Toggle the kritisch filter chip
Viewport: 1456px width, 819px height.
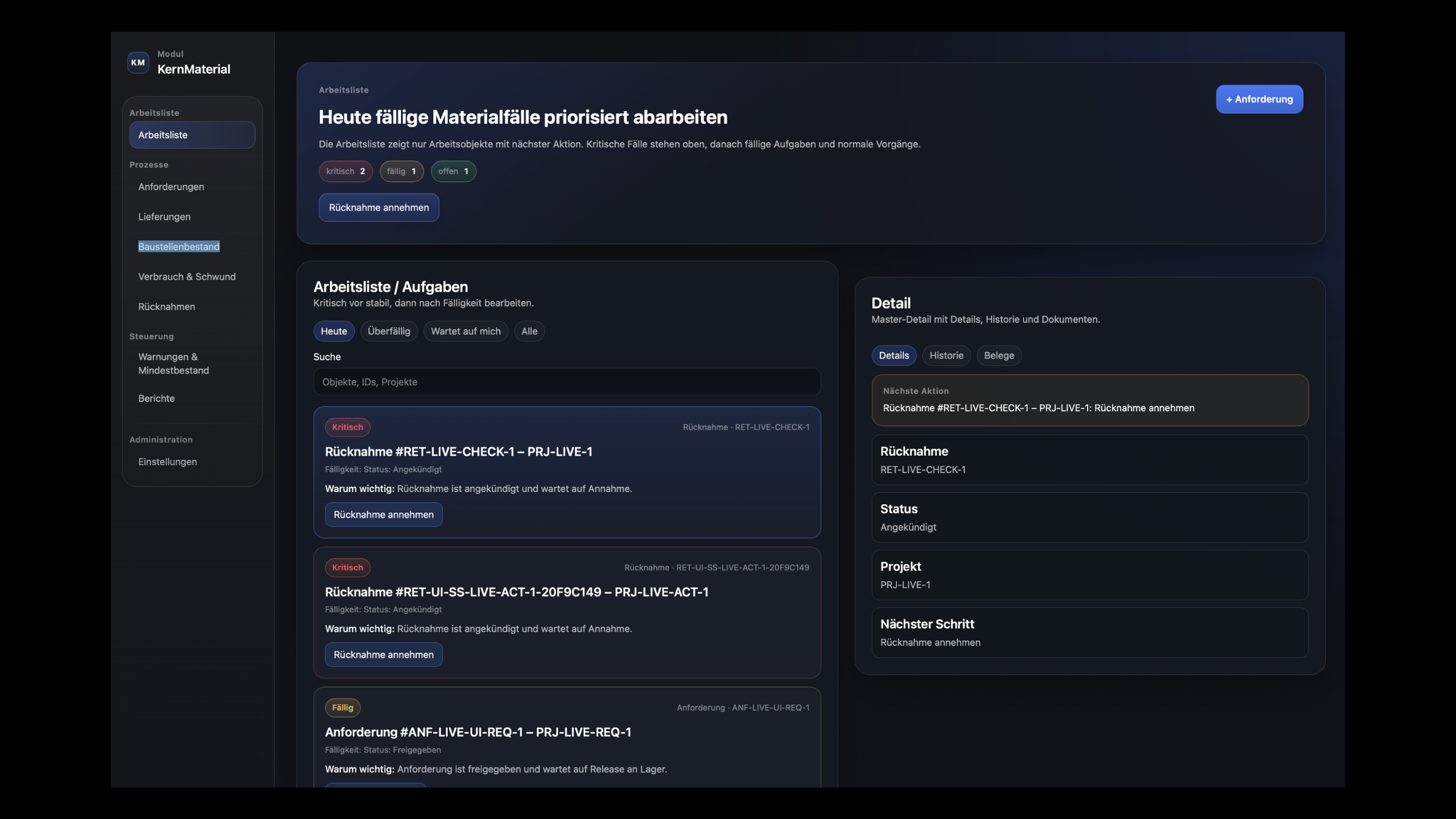pyautogui.click(x=345, y=171)
